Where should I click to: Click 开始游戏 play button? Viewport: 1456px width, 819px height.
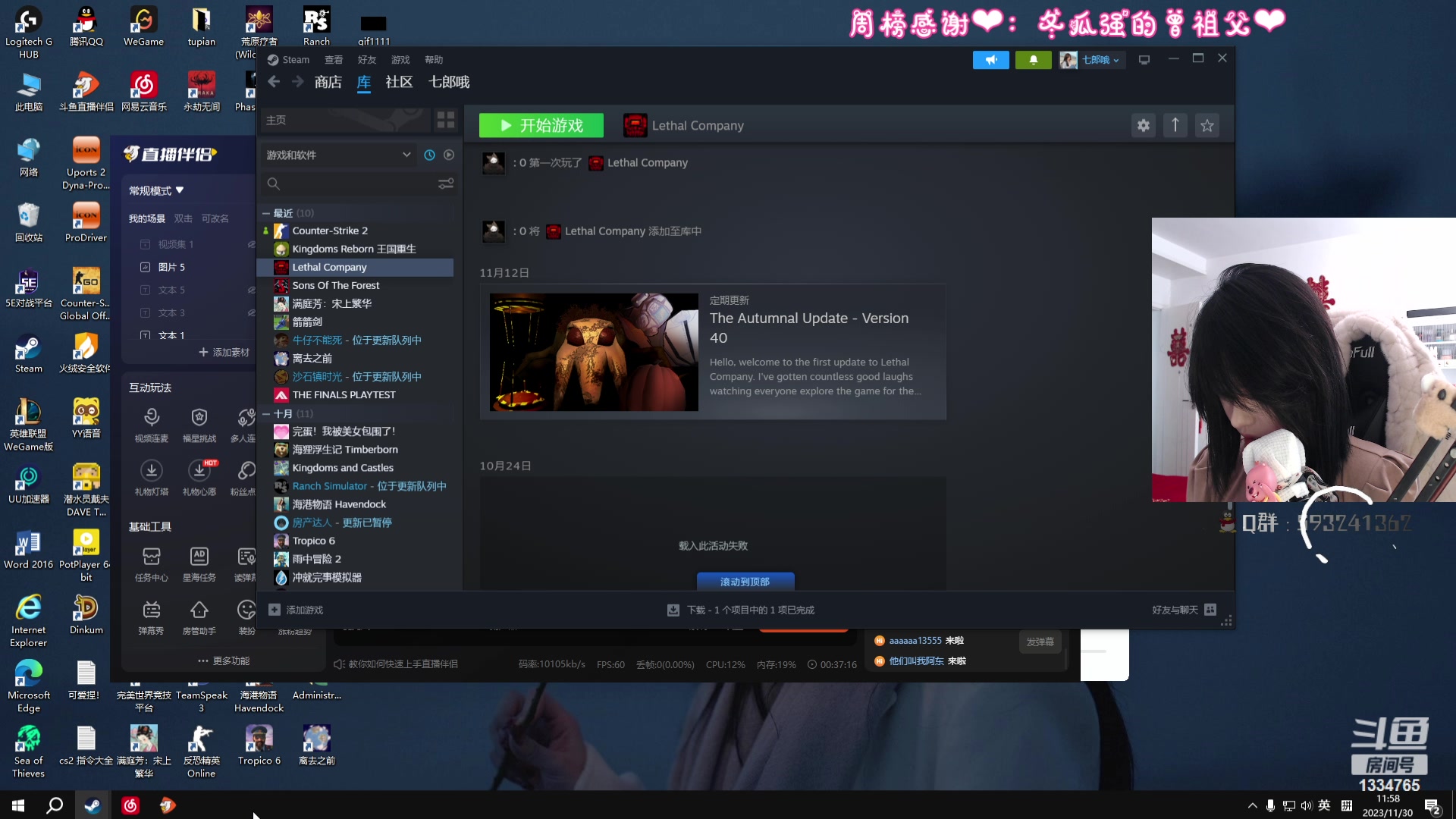point(541,125)
